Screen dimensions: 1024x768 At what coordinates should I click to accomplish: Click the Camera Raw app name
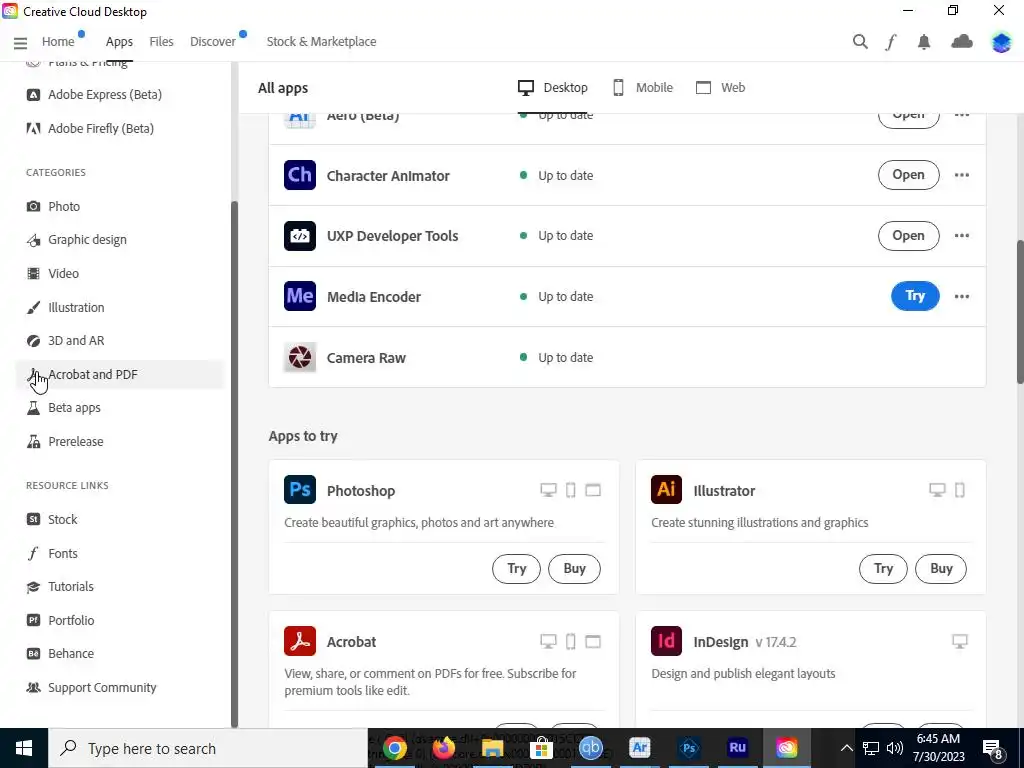[366, 358]
